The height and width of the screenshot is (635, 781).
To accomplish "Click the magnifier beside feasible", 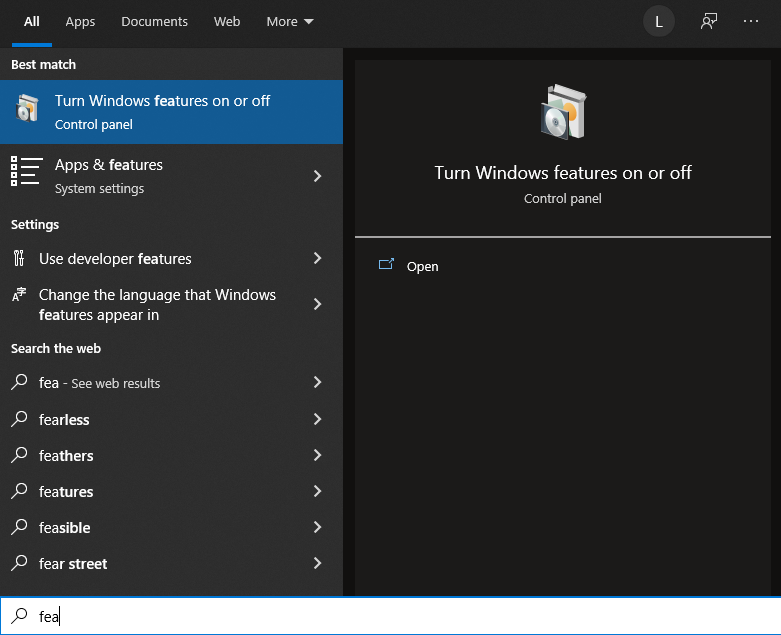I will tap(19, 527).
